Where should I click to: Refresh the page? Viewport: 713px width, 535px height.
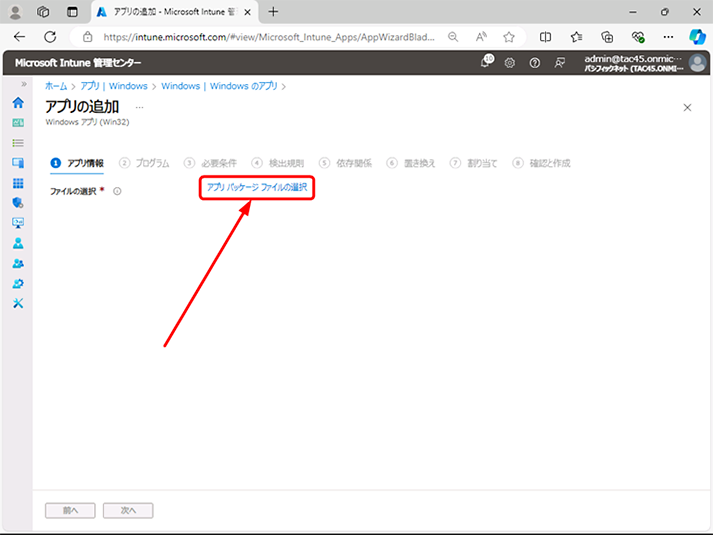tap(50, 37)
